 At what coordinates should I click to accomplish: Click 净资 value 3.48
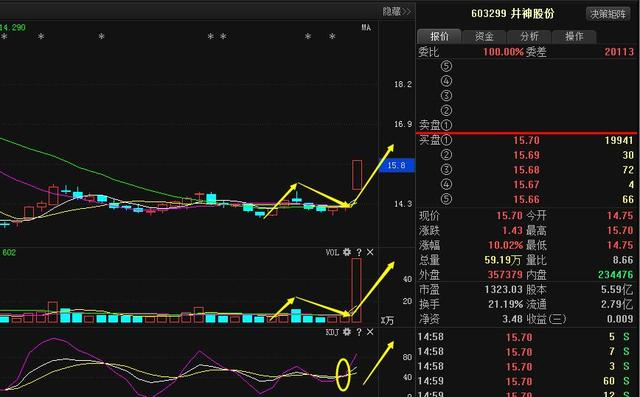[512, 319]
